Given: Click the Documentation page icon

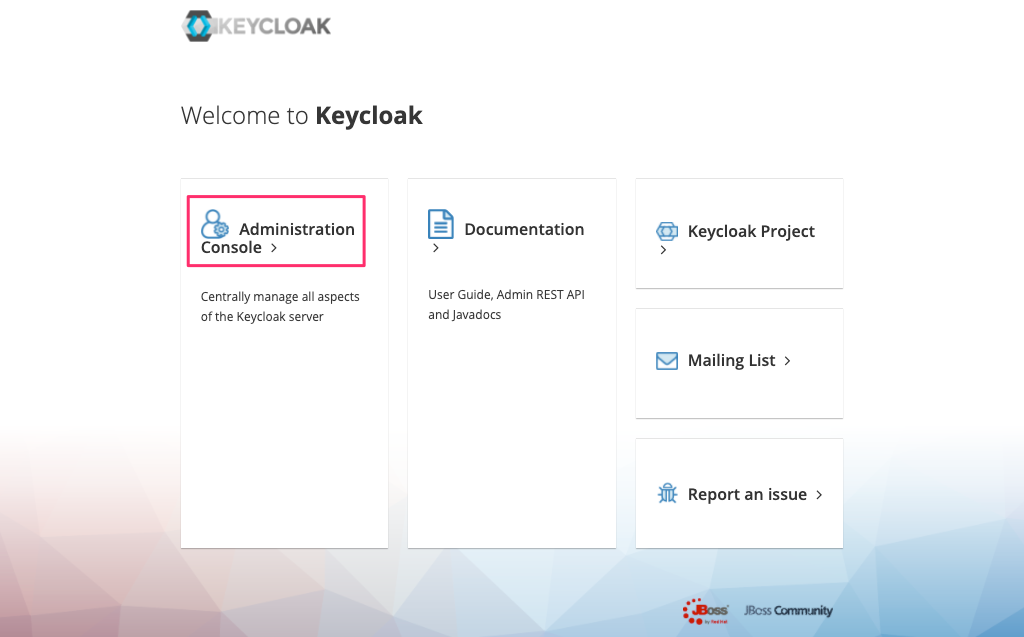Looking at the screenshot, I should tap(441, 224).
